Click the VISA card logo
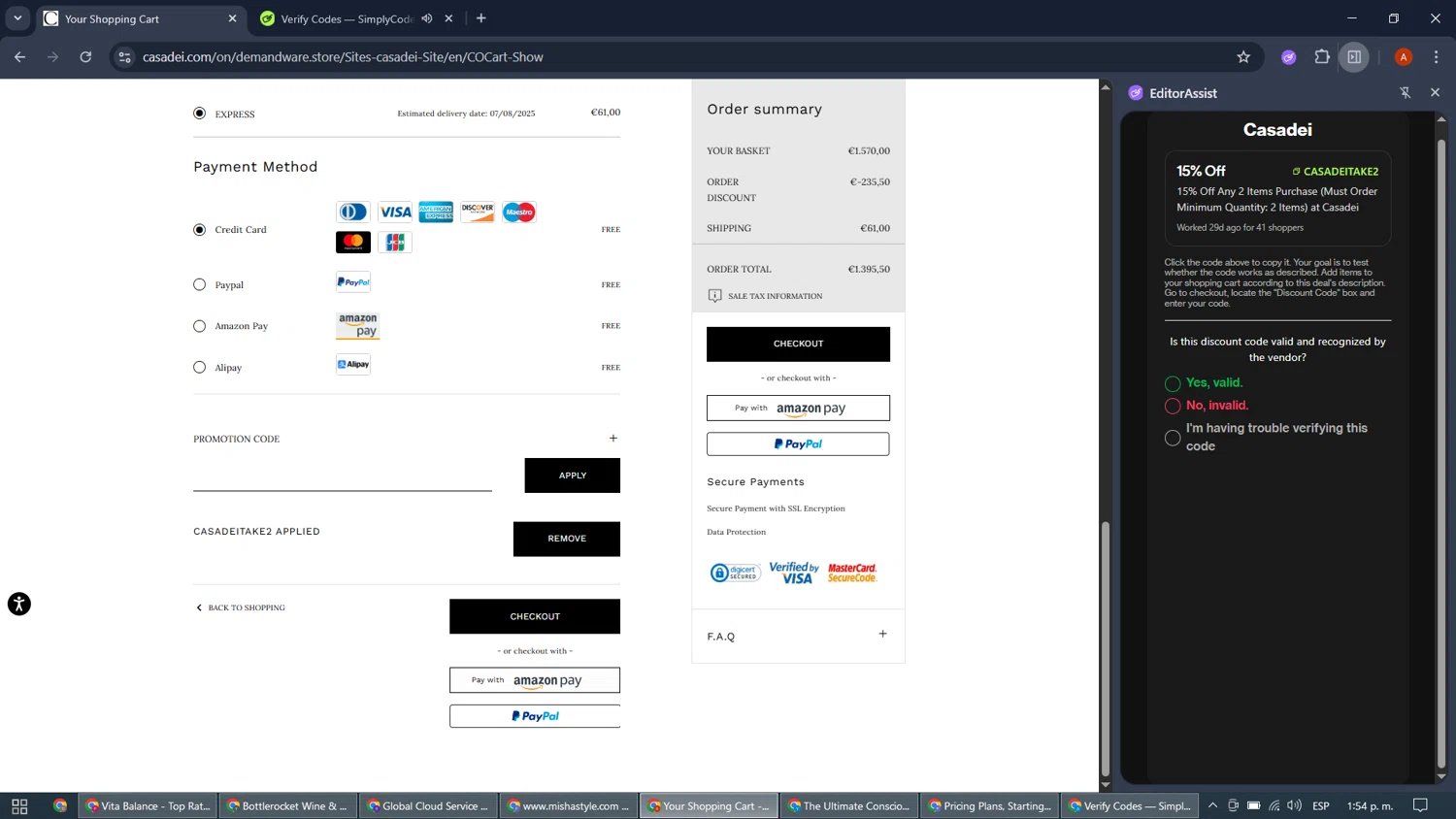Screen dimensions: 1456x819 [395, 212]
